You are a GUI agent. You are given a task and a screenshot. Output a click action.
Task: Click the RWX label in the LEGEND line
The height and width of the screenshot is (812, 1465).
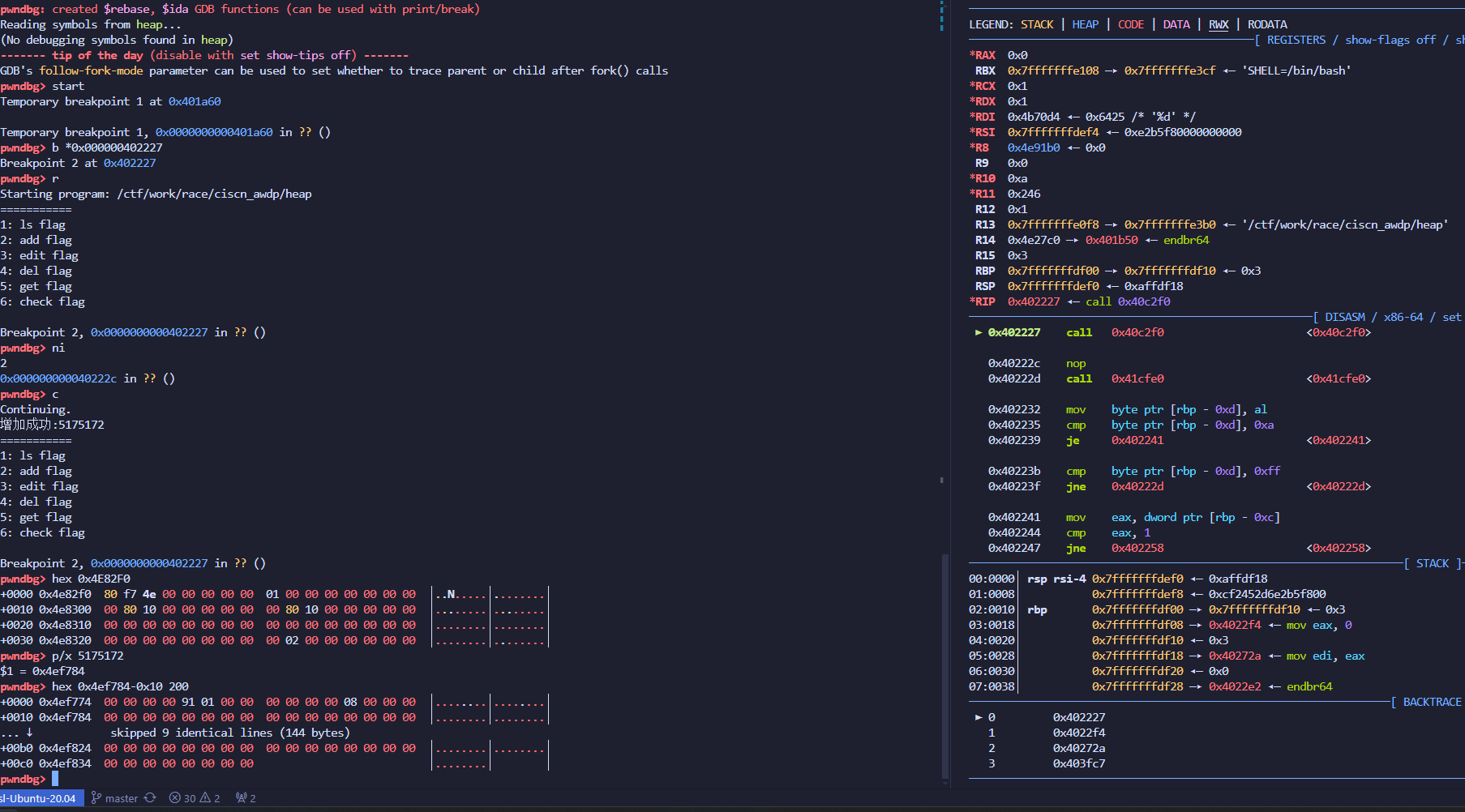[x=1219, y=24]
